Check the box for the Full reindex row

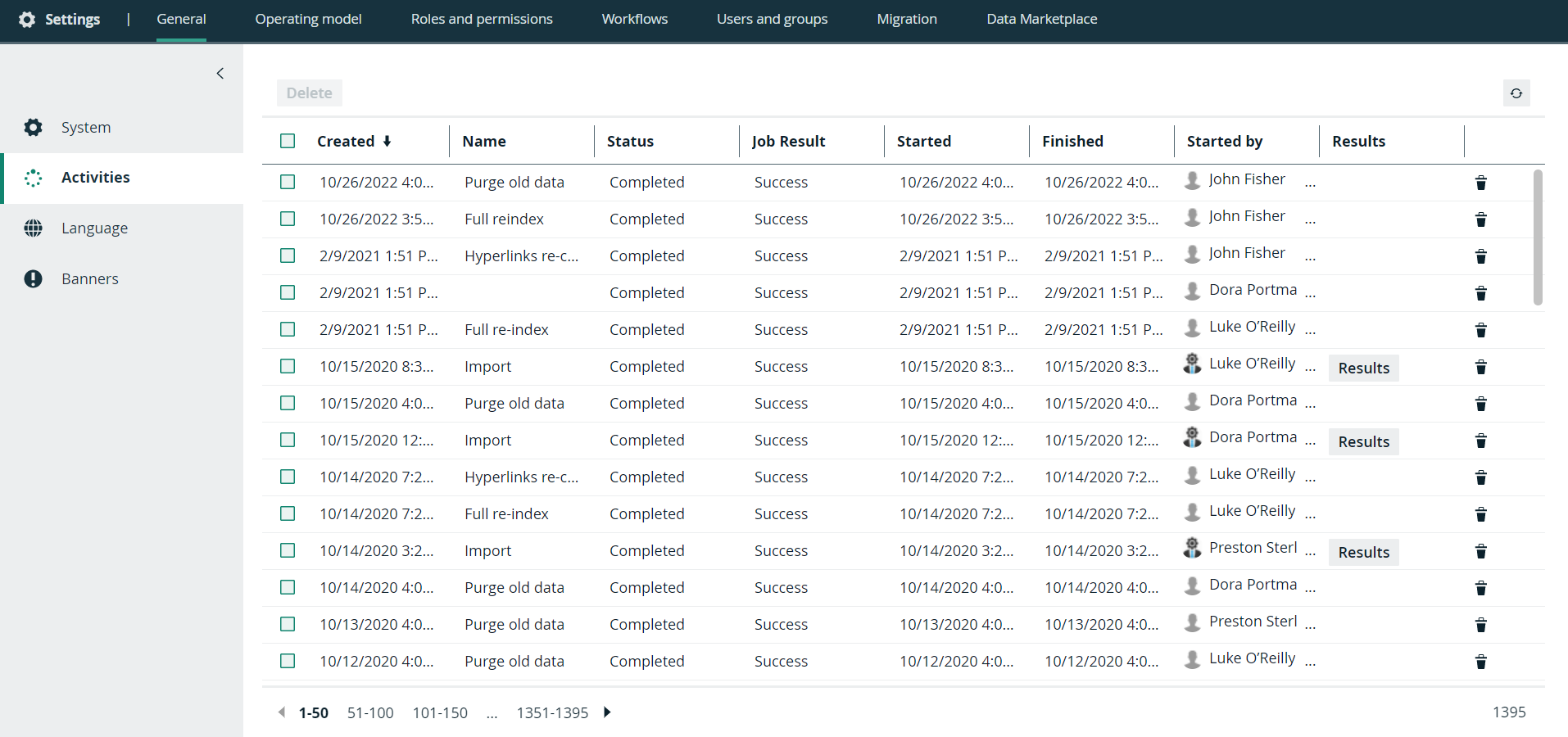pyautogui.click(x=288, y=219)
